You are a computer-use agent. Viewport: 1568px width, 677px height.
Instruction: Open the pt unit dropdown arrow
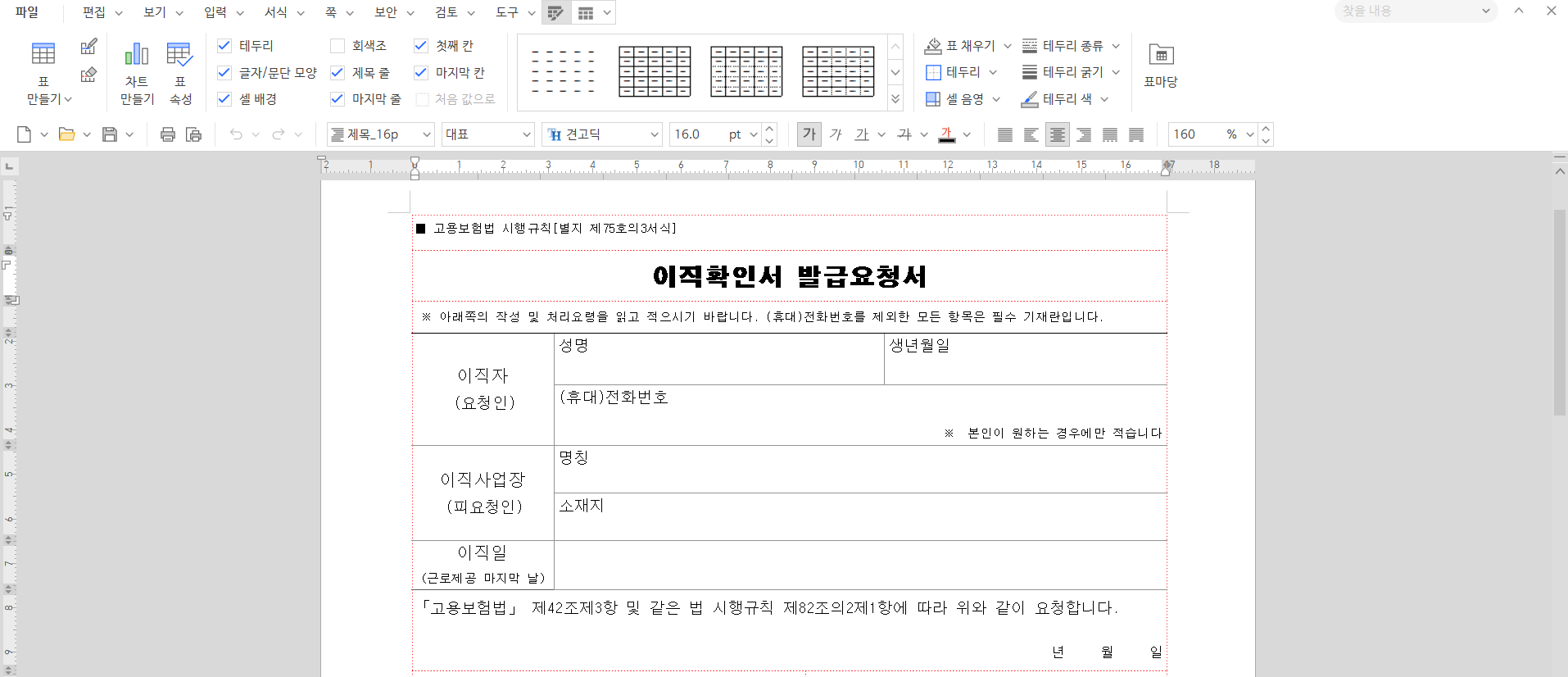tap(754, 134)
